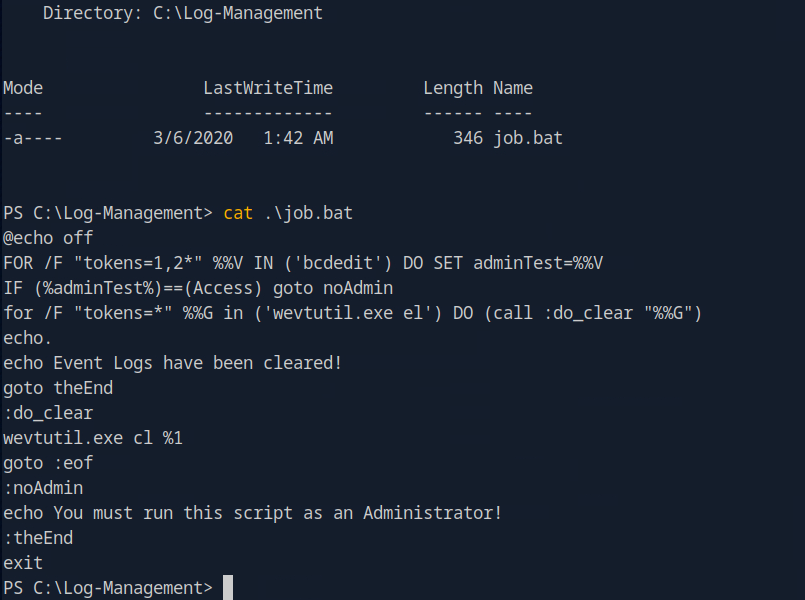Click the 'bcdedit' text in the FOR line

coord(337,263)
